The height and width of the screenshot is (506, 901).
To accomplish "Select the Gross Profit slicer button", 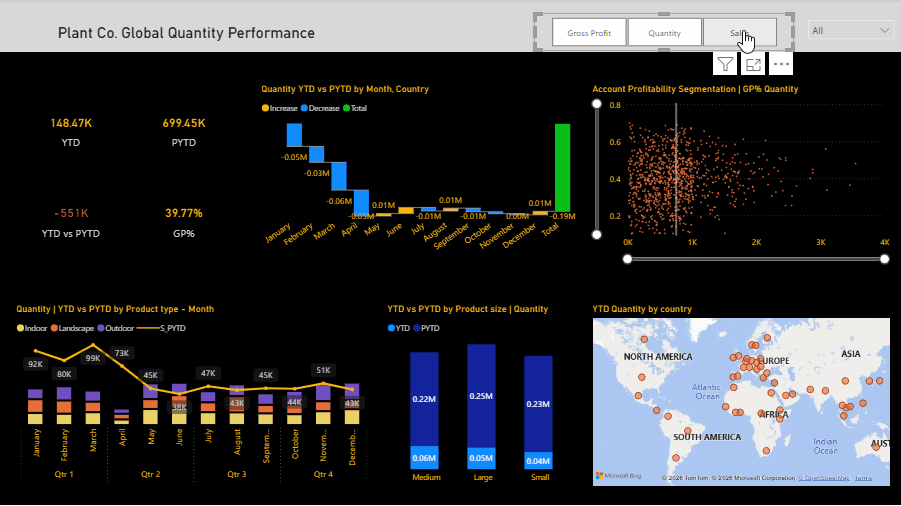I will coord(589,32).
